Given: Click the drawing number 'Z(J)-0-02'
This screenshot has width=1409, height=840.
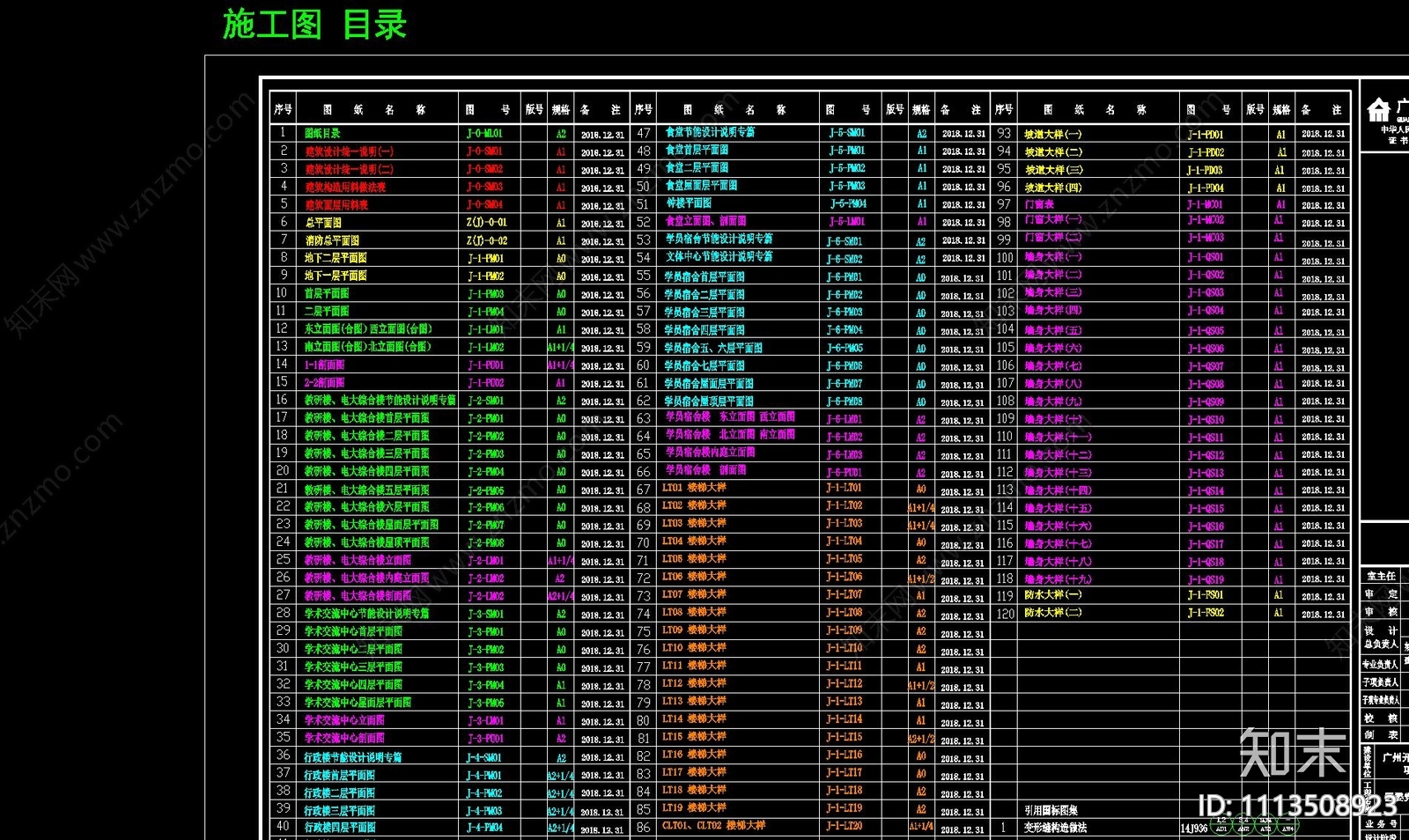Looking at the screenshot, I should point(487,240).
